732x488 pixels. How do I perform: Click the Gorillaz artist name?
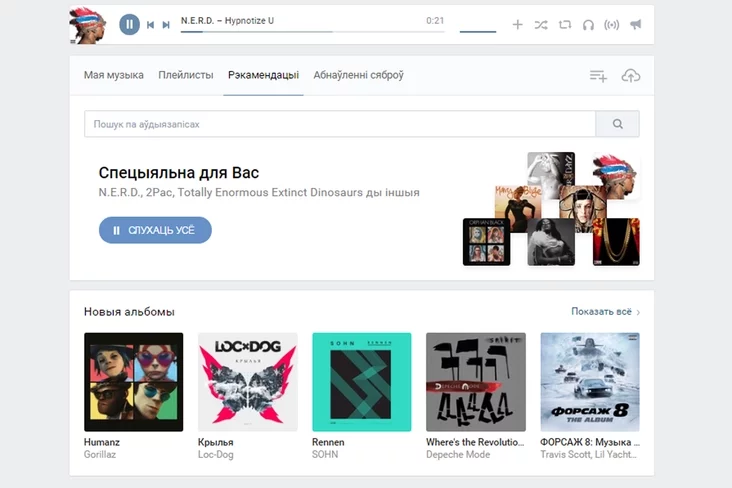[100, 454]
